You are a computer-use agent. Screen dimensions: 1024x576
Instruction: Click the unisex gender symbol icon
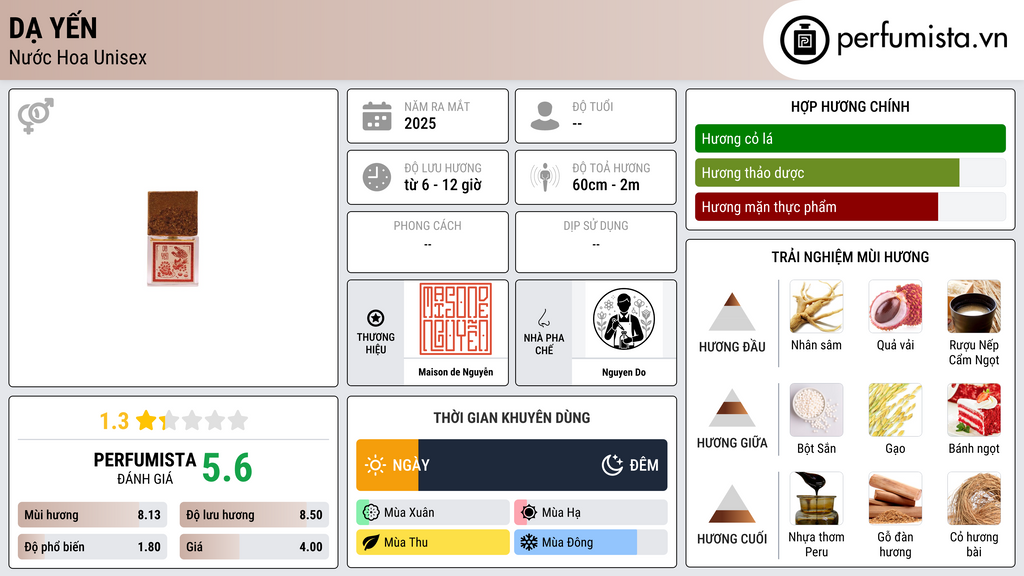[35, 116]
